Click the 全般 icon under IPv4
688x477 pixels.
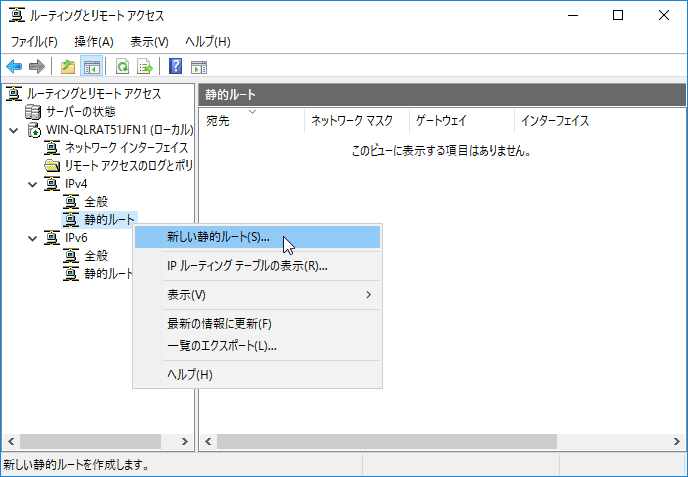(71, 202)
